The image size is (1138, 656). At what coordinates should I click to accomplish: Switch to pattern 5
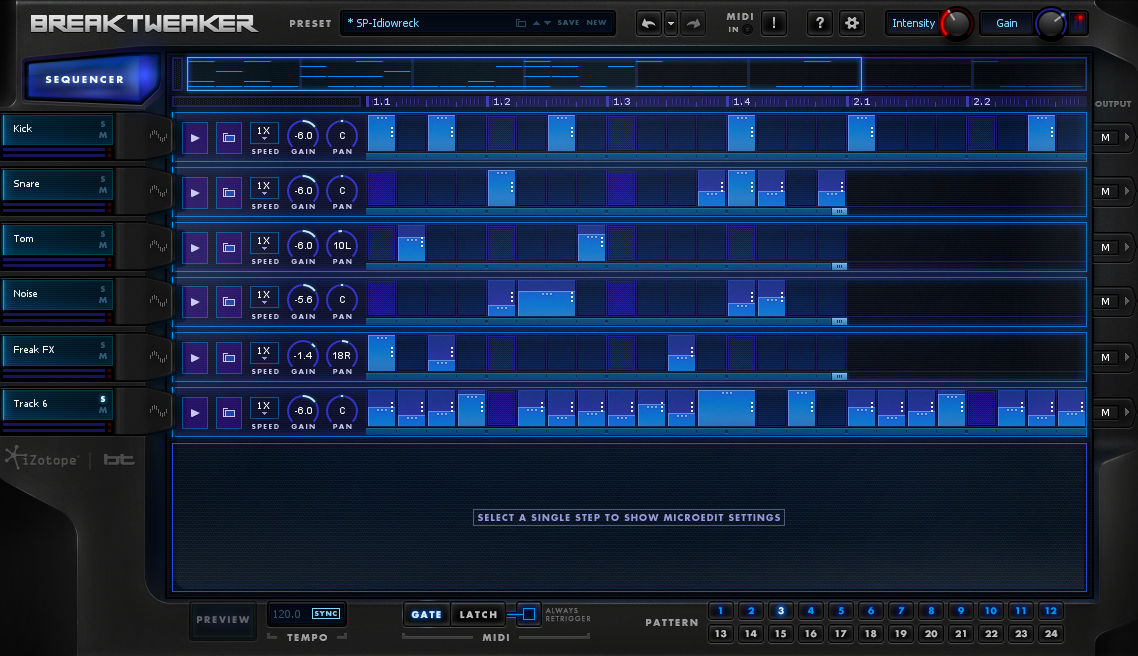pyautogui.click(x=841, y=611)
